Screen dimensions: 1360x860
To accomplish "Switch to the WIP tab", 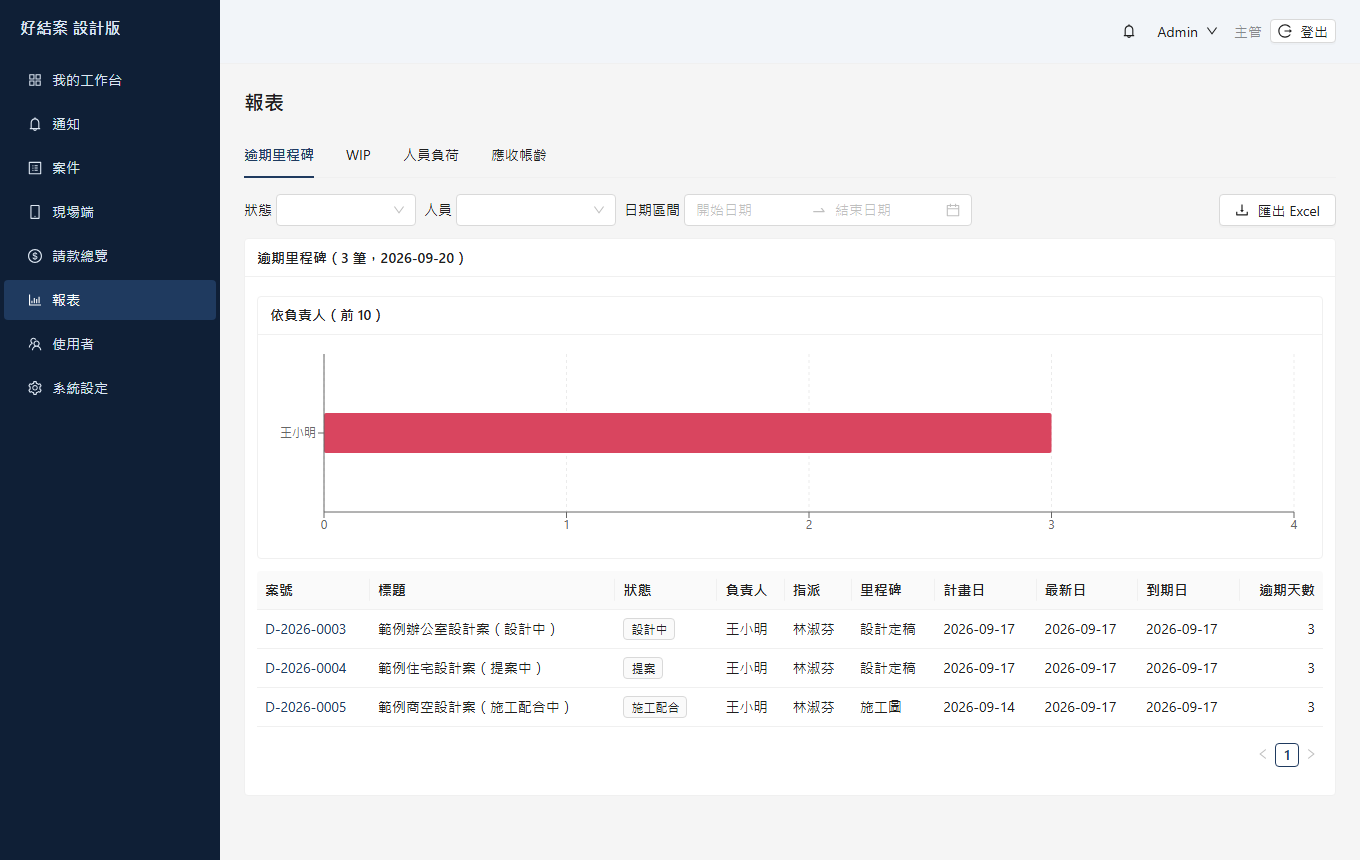I will coord(358,155).
